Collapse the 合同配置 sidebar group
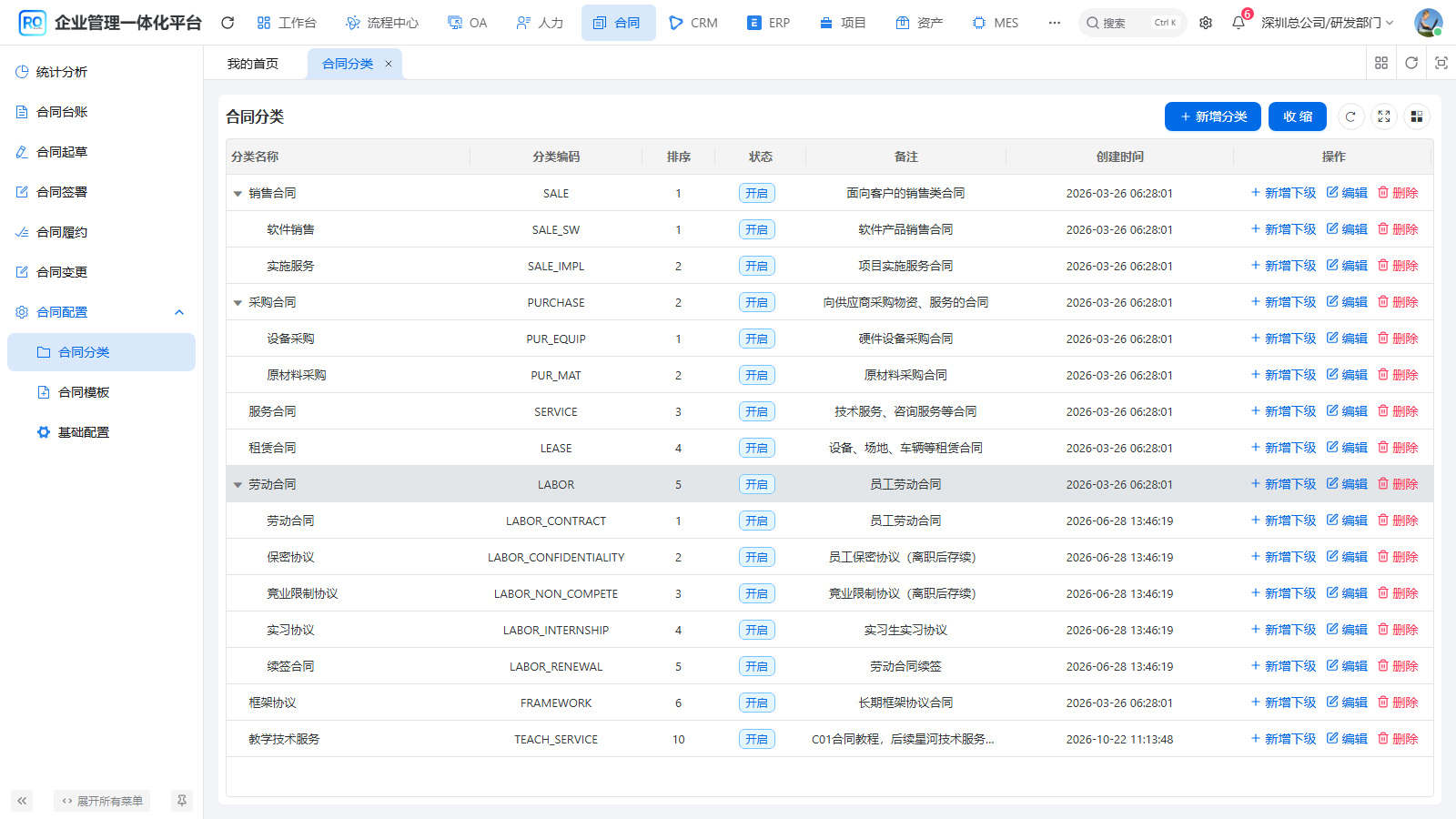The height and width of the screenshot is (819, 1456). tap(102, 312)
